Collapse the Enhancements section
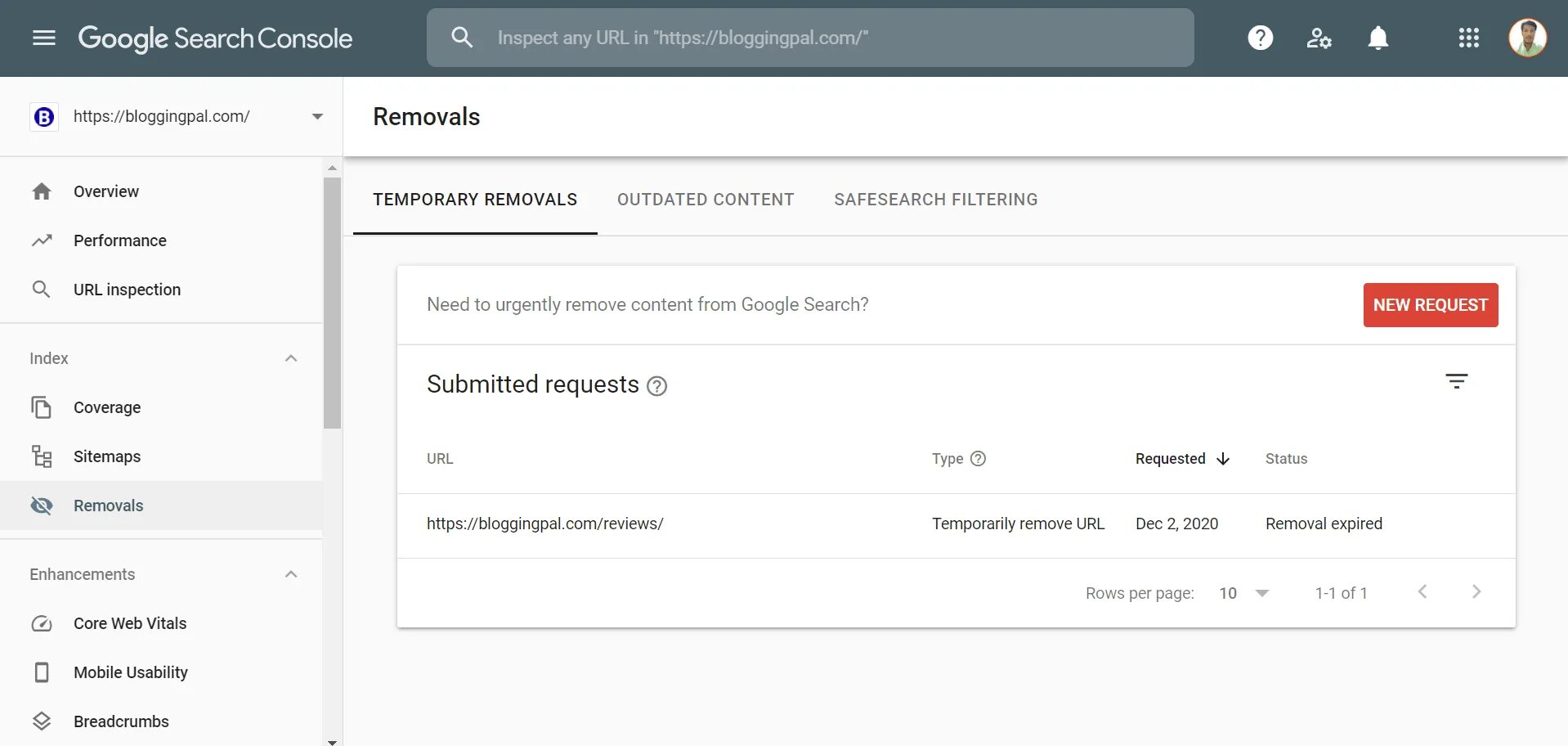The height and width of the screenshot is (746, 1568). (x=291, y=574)
